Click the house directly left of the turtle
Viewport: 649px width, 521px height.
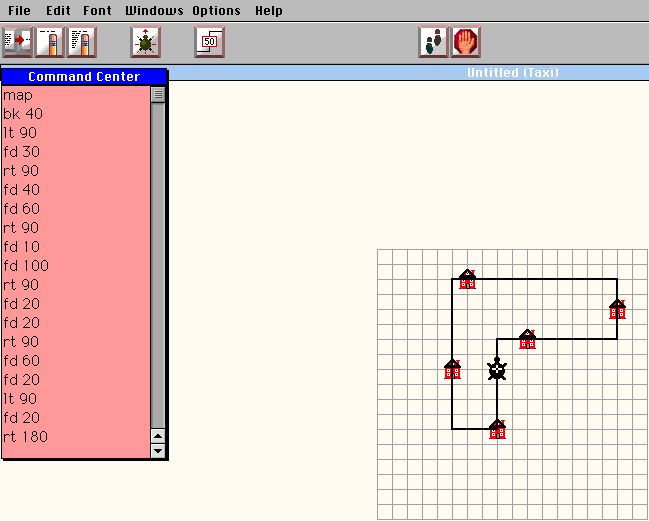coord(452,369)
